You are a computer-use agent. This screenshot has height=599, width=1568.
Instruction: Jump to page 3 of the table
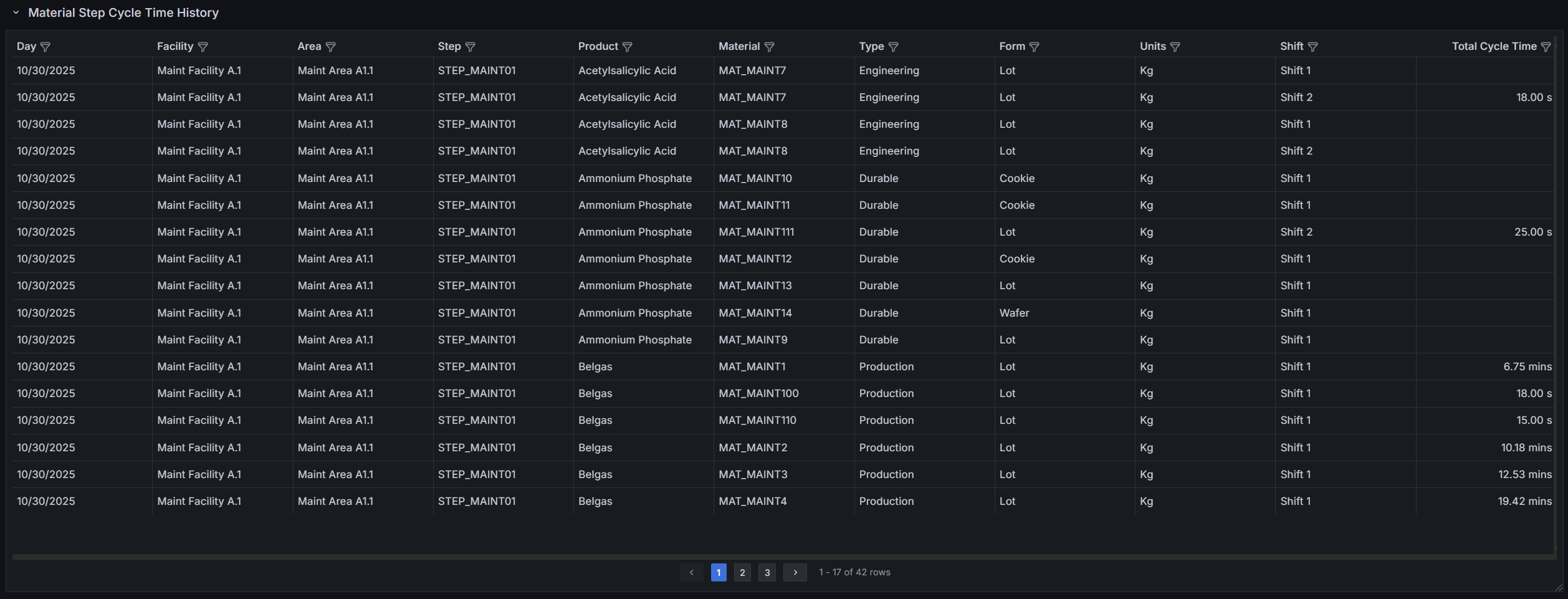(x=767, y=572)
